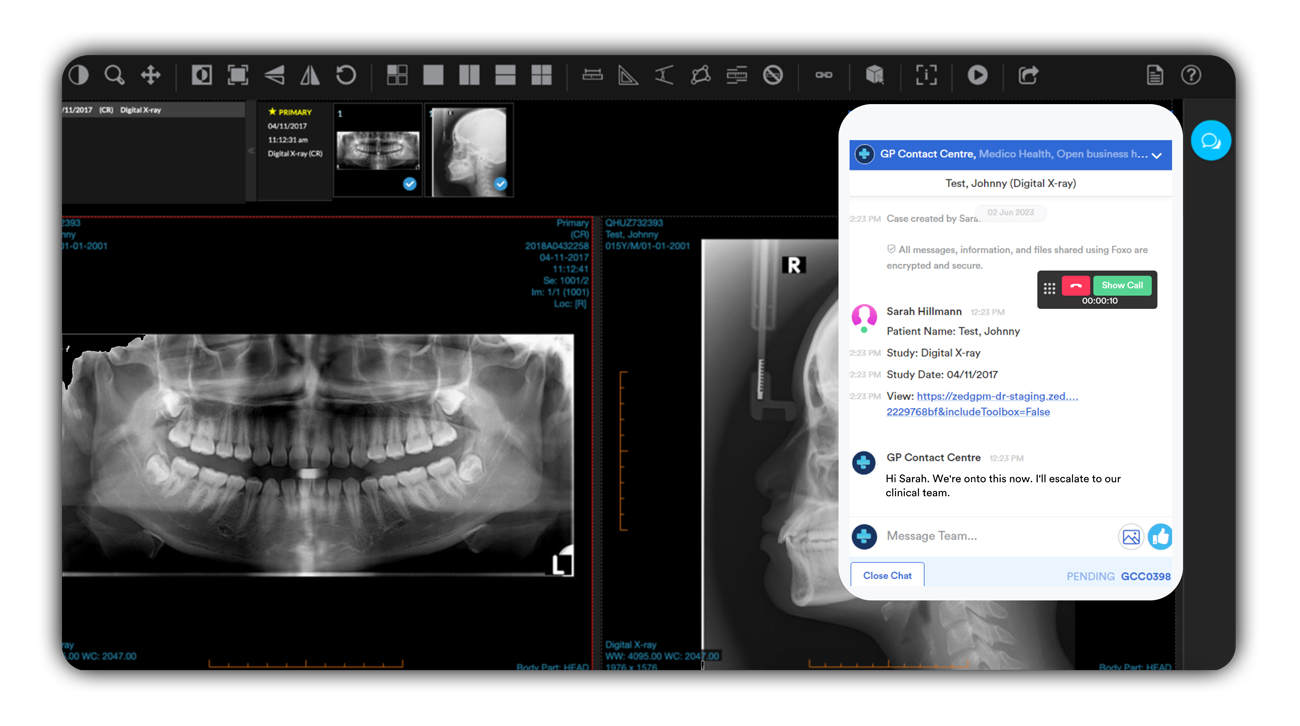Image resolution: width=1300 pixels, height=726 pixels.
Task: Hang up the call with red button
Action: point(1076,286)
